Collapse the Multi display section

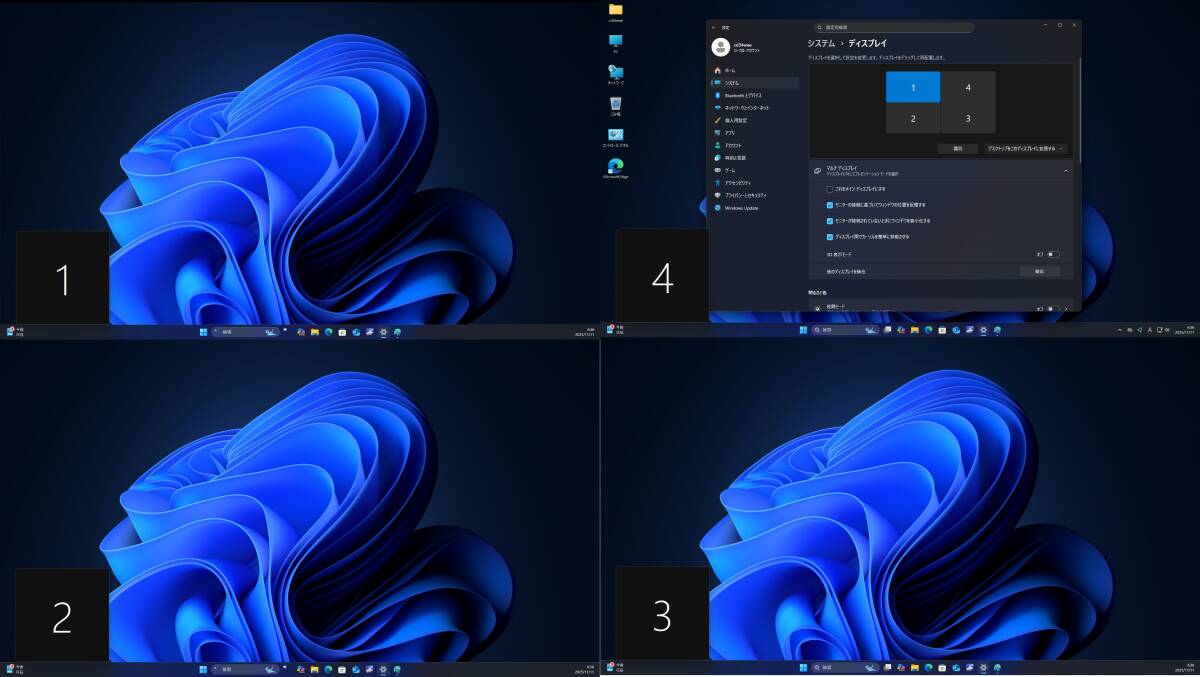[1066, 171]
